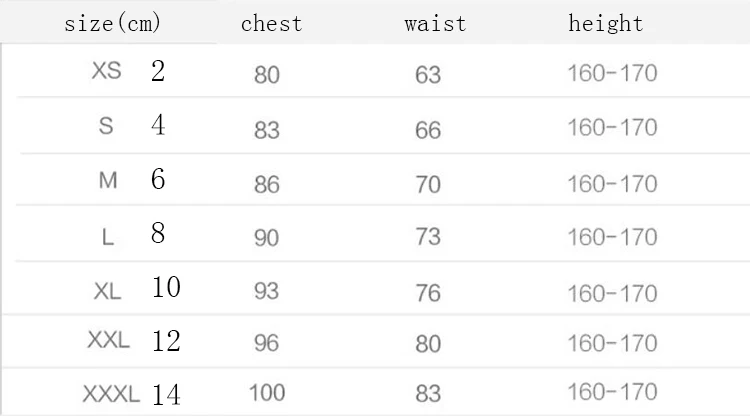
Task: Select the height range in the S row
Action: pyautogui.click(x=612, y=128)
